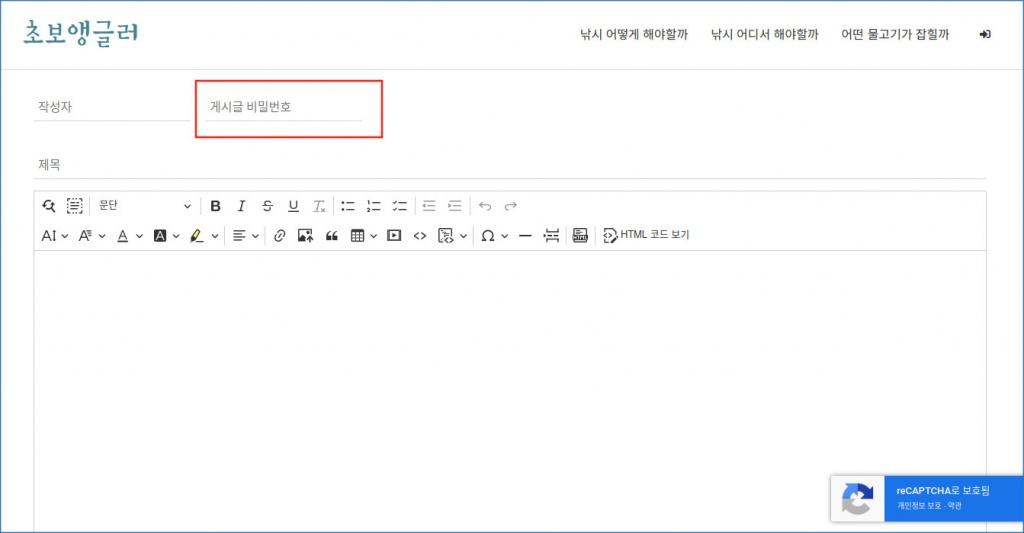Toggle the numbered list

point(374,206)
